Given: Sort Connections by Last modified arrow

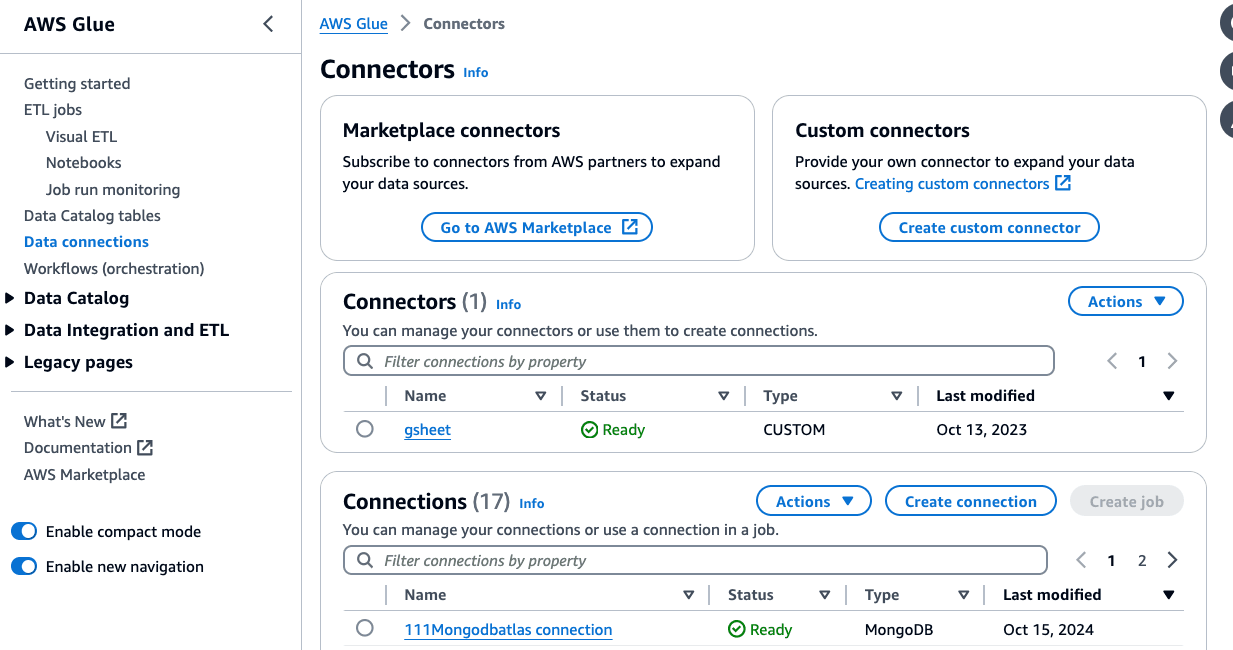Looking at the screenshot, I should click(1169, 595).
